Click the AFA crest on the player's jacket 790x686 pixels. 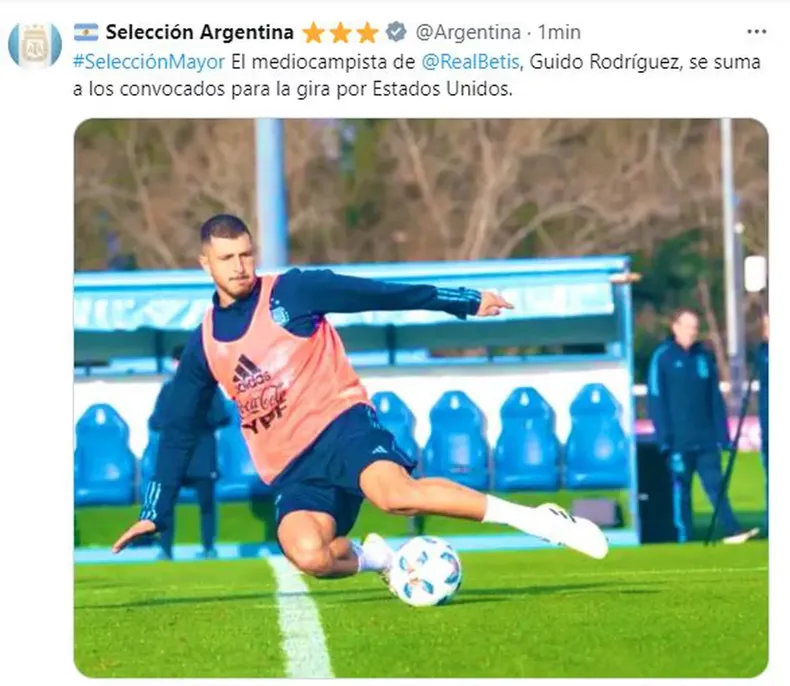pos(280,312)
